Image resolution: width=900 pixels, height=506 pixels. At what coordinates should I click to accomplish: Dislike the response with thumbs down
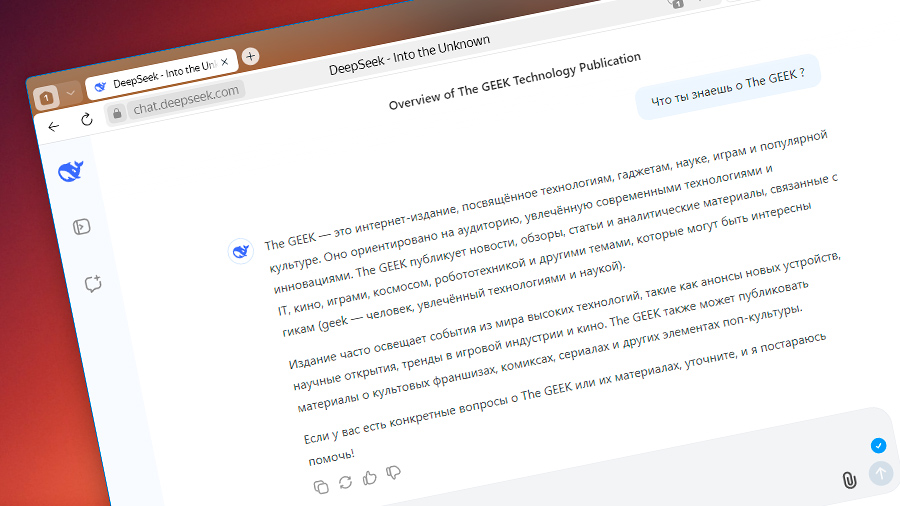[x=393, y=472]
